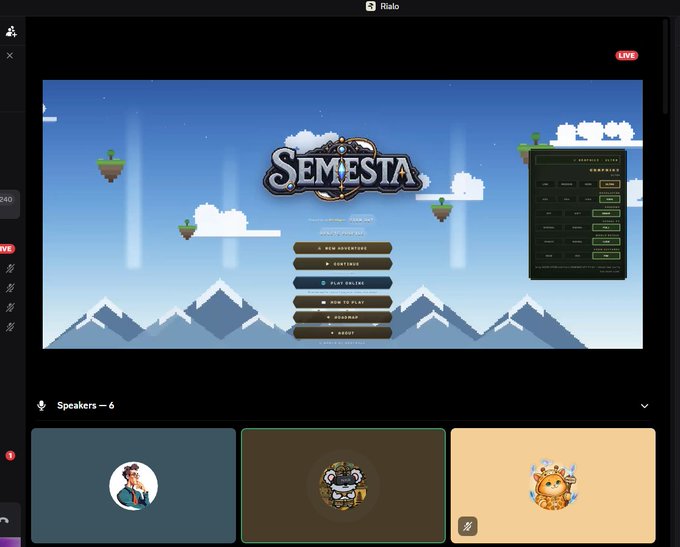This screenshot has height=547, width=680.
Task: Open the How To Play guide
Action: click(x=343, y=302)
